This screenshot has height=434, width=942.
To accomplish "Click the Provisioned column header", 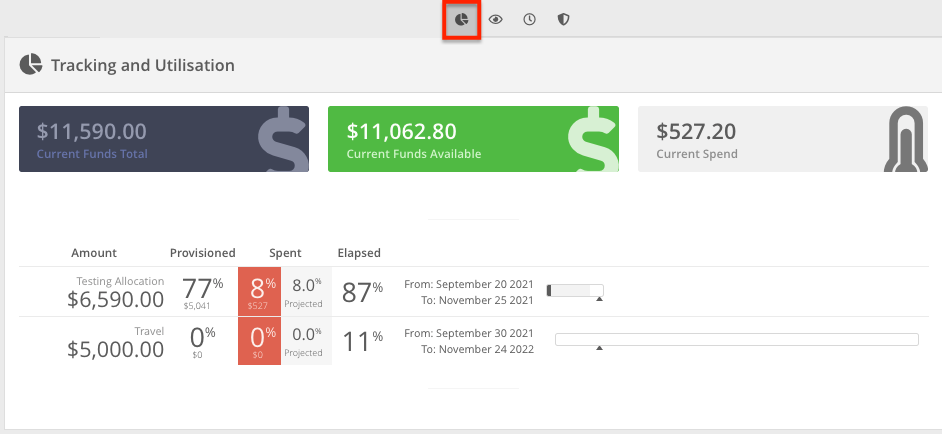I will click(202, 253).
